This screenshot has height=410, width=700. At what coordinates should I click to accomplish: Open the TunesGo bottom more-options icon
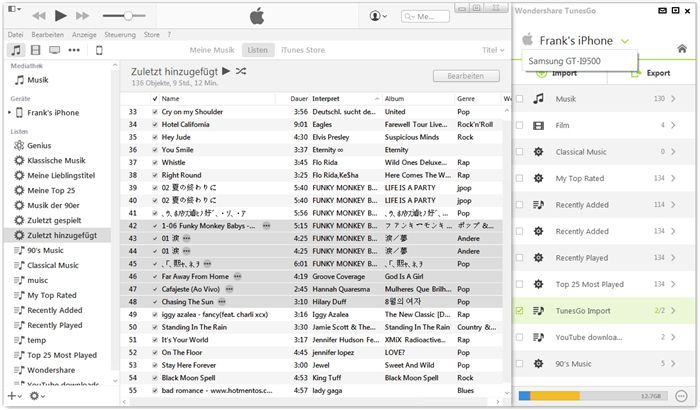[x=681, y=396]
